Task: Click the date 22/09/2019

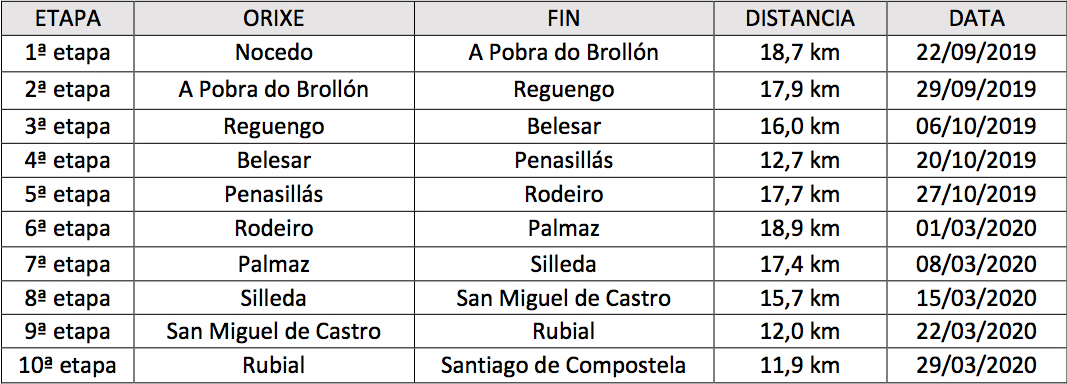Action: [976, 53]
